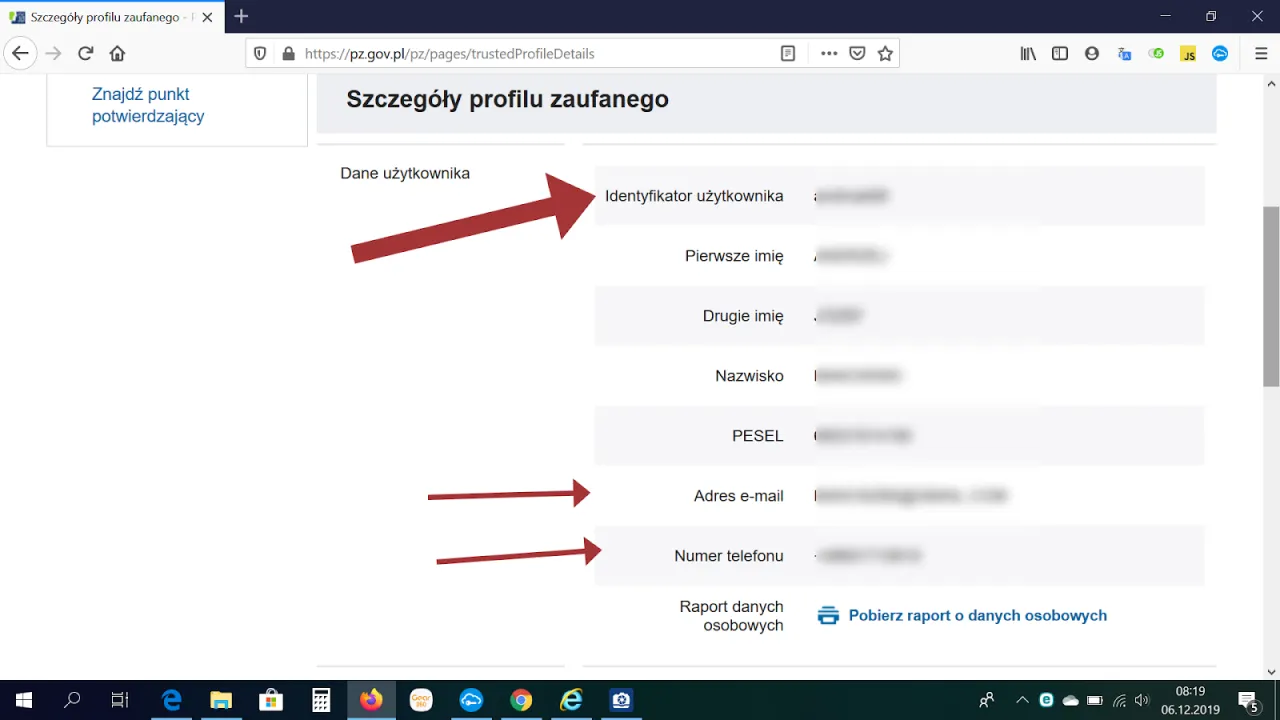Screen dimensions: 1280x720
Task: Open the blue cloud key extension
Action: click(x=1220, y=53)
